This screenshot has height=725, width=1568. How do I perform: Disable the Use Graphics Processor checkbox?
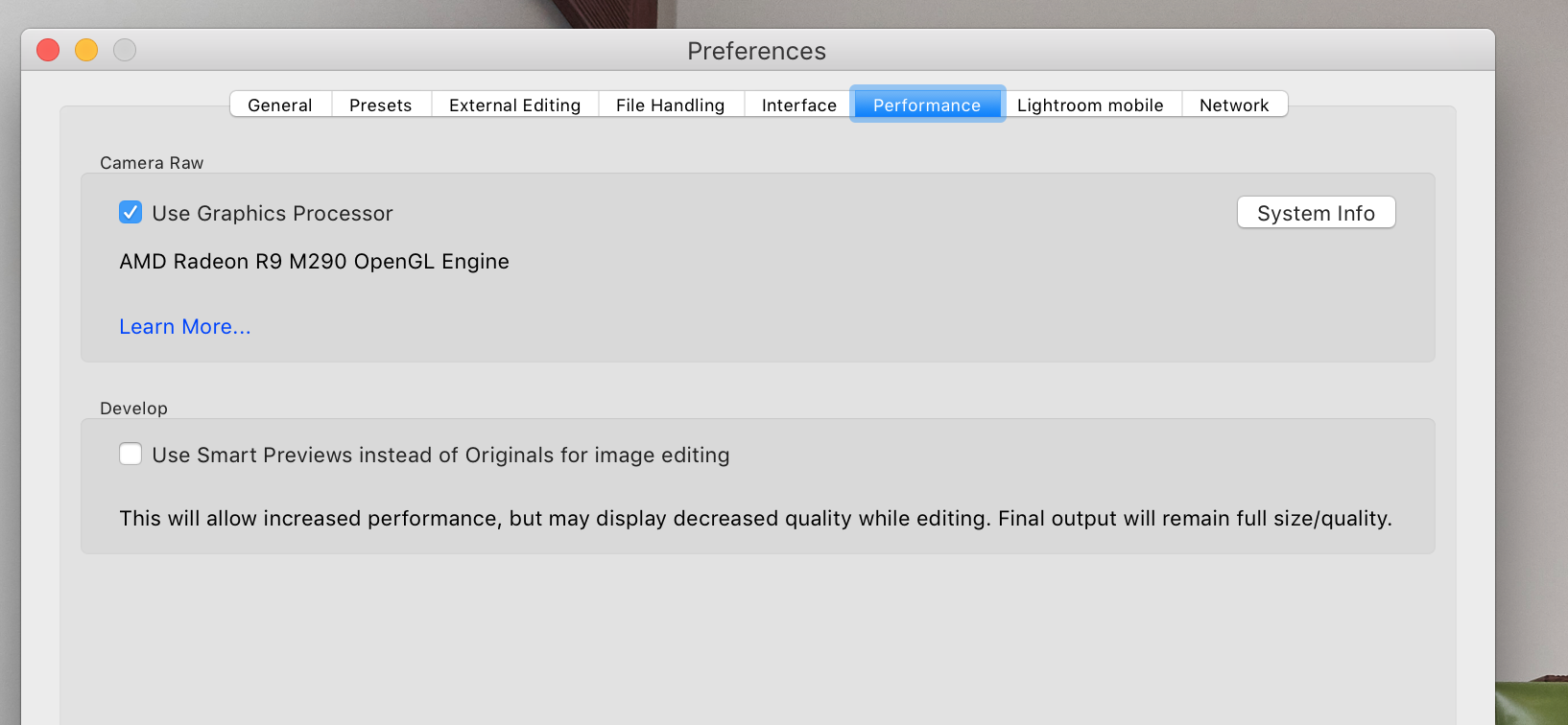coord(131,212)
